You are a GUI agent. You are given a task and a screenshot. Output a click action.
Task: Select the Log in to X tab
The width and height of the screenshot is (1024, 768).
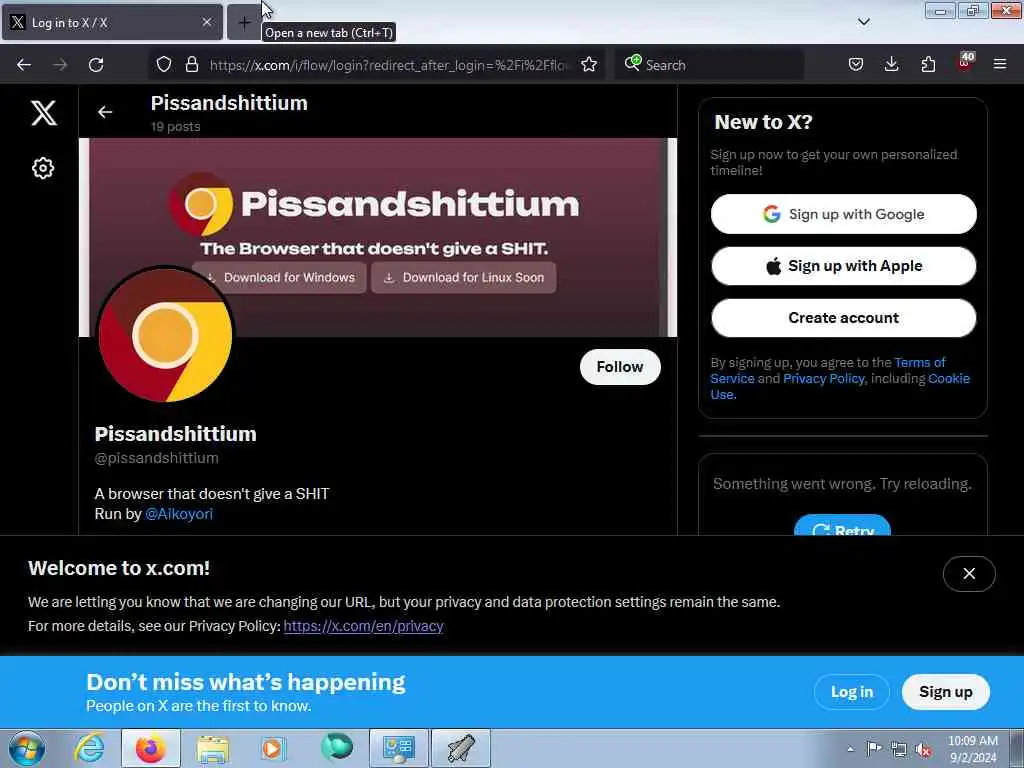112,23
